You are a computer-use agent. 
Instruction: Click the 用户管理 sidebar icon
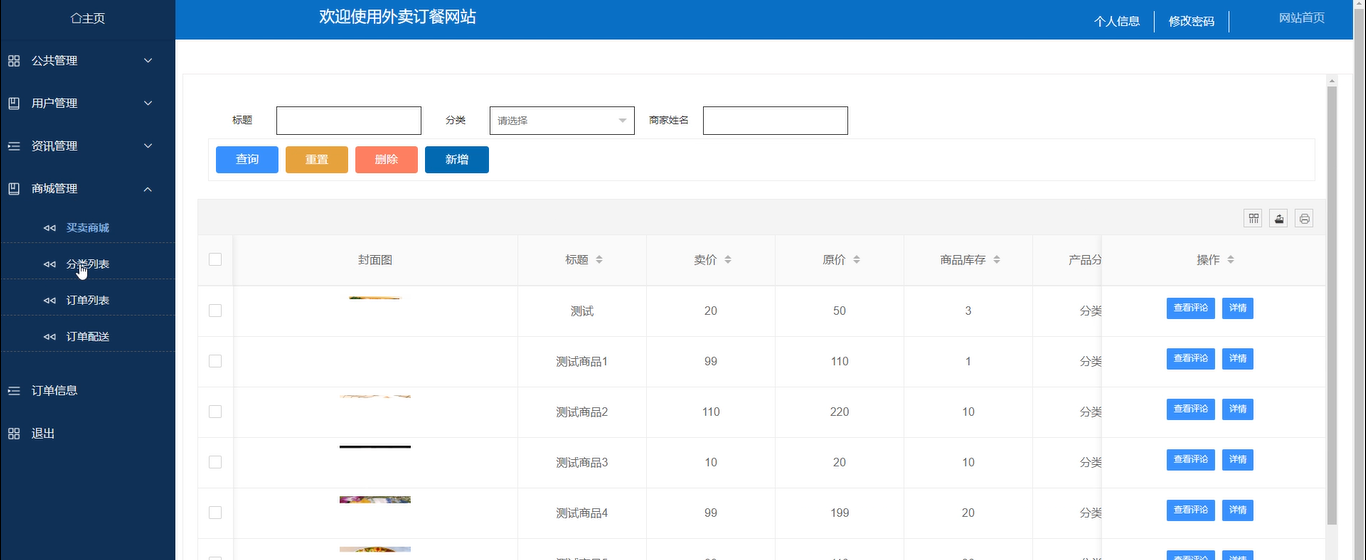tap(14, 103)
